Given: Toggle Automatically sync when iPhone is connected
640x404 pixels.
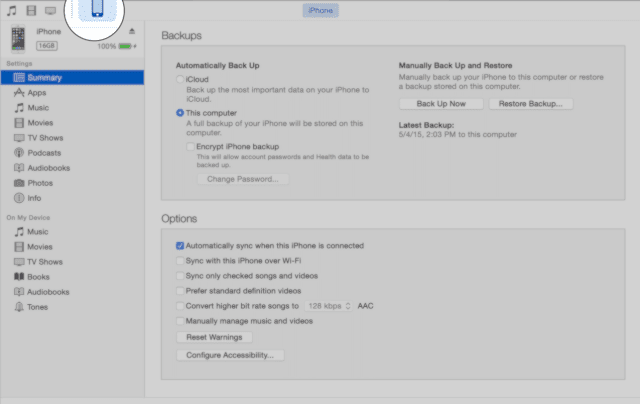Looking at the screenshot, I should point(180,246).
